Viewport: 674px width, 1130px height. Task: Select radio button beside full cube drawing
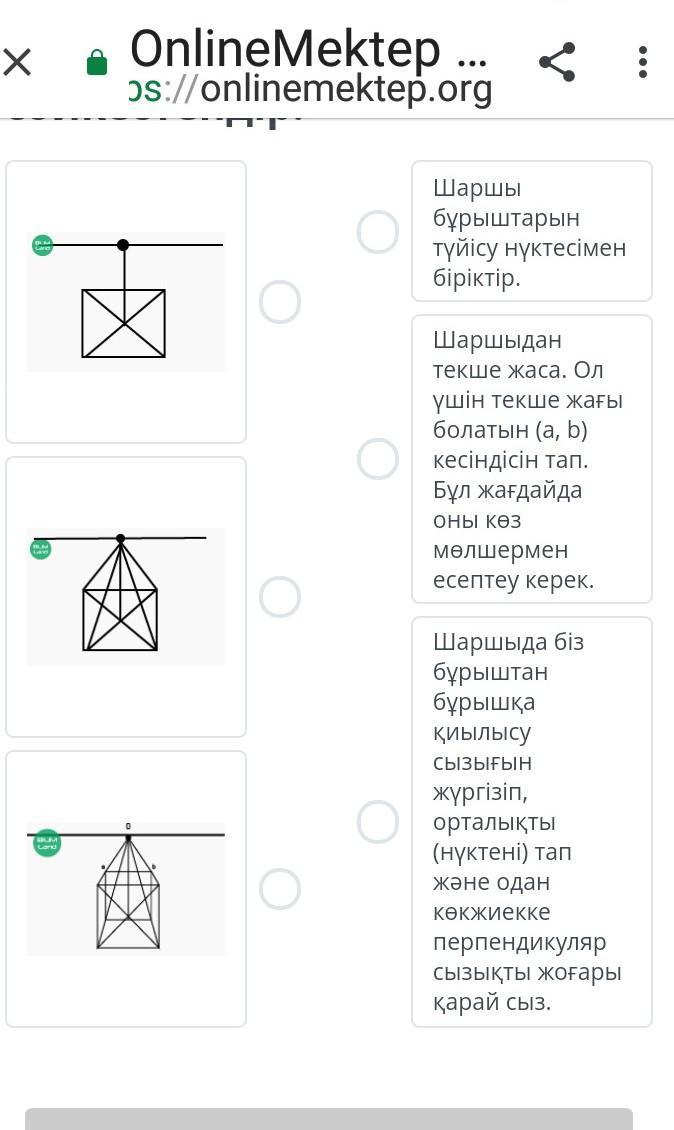point(280,889)
